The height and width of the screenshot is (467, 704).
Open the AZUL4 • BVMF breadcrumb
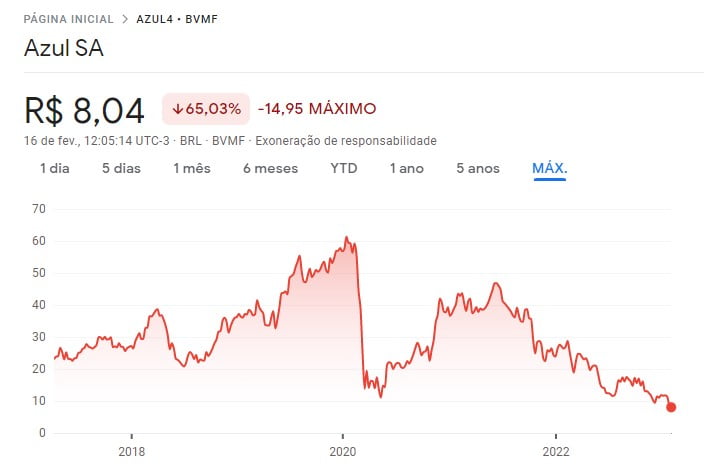[176, 19]
